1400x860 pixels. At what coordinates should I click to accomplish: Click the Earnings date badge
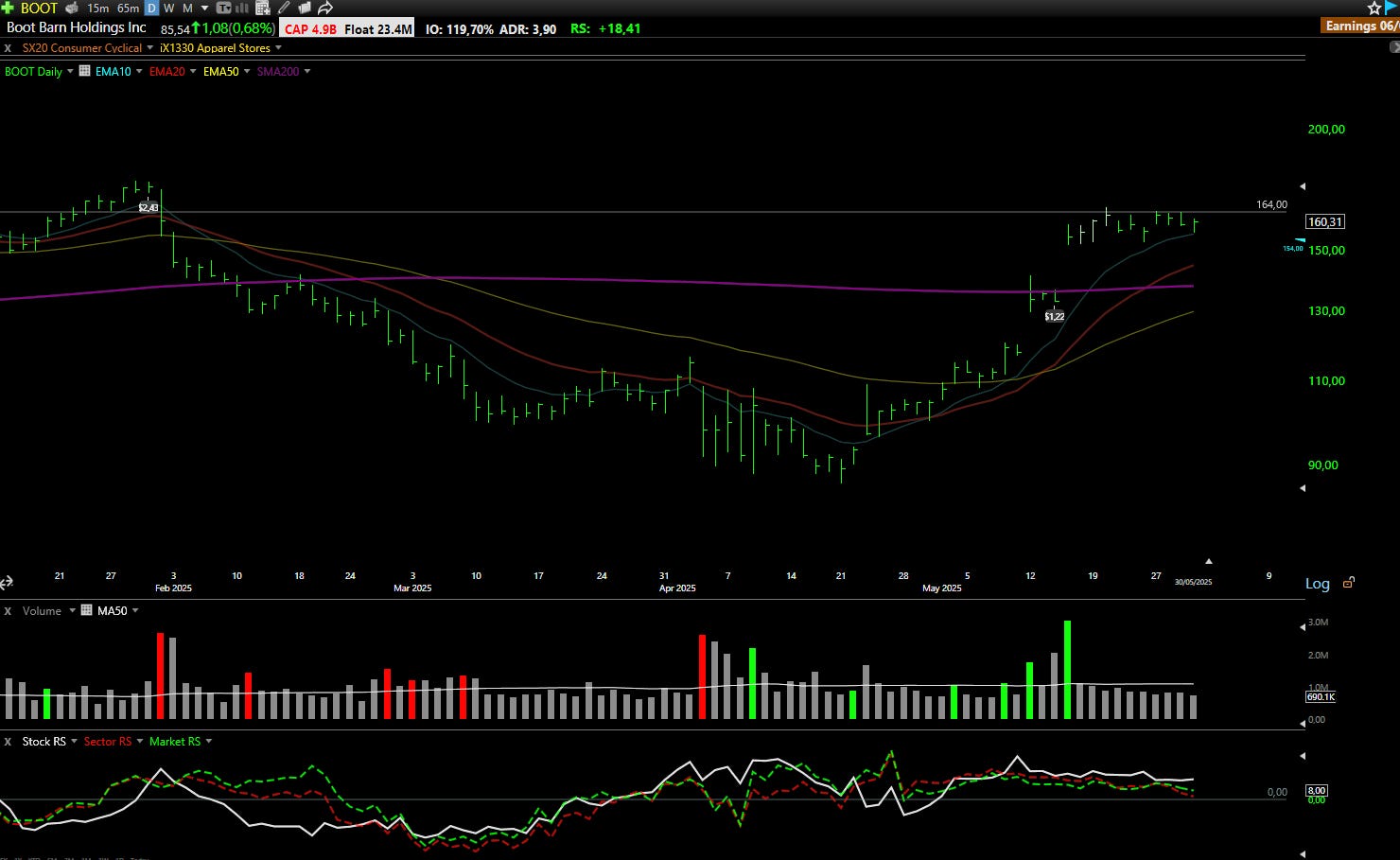1361,26
